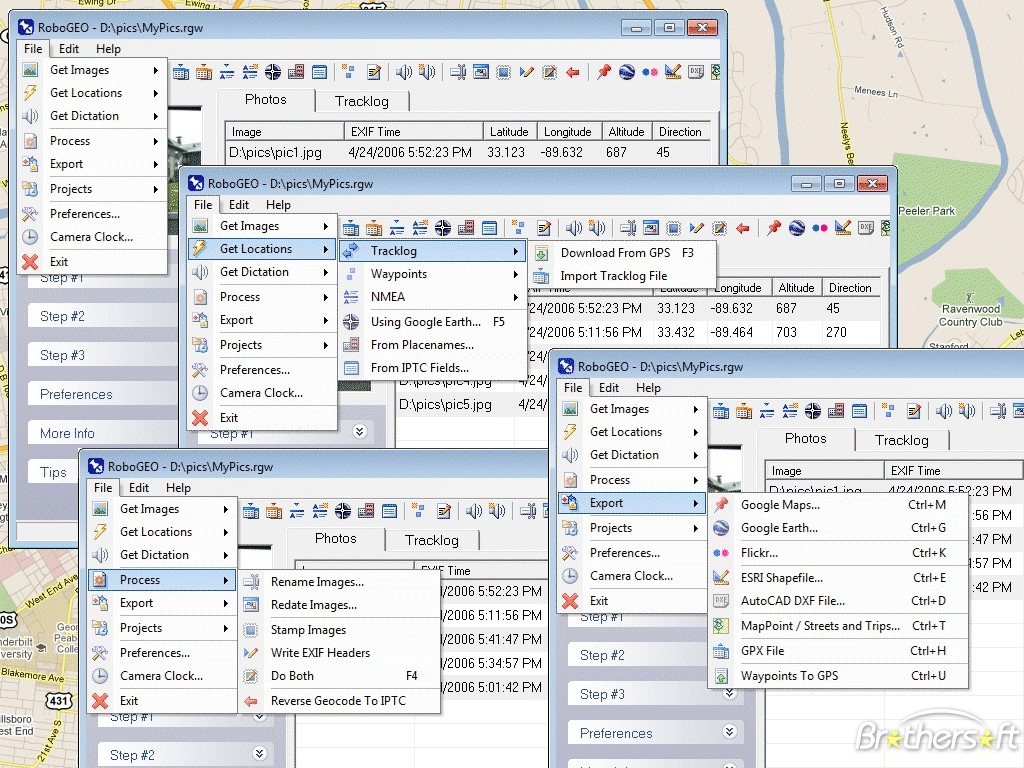1024x768 pixels.
Task: Click the ESRI Shapefile icon in rearmost window toolbar
Action: click(673, 72)
